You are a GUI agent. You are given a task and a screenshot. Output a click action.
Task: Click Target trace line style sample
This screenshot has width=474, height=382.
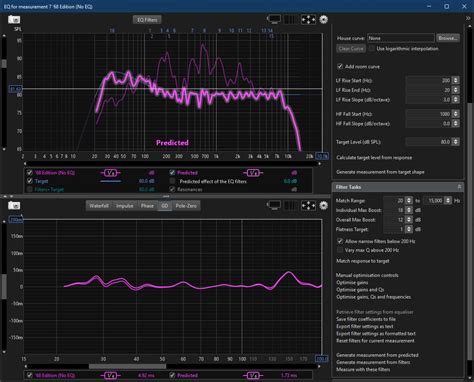click(x=111, y=181)
